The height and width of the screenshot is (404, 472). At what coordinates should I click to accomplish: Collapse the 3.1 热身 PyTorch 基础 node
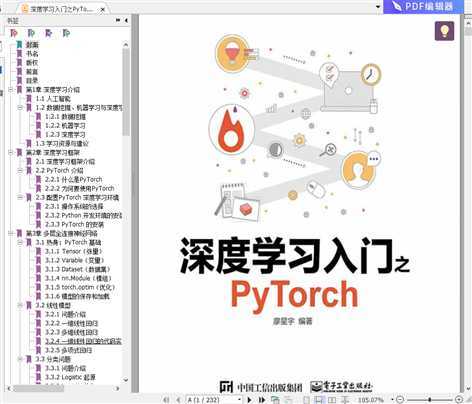(20, 242)
